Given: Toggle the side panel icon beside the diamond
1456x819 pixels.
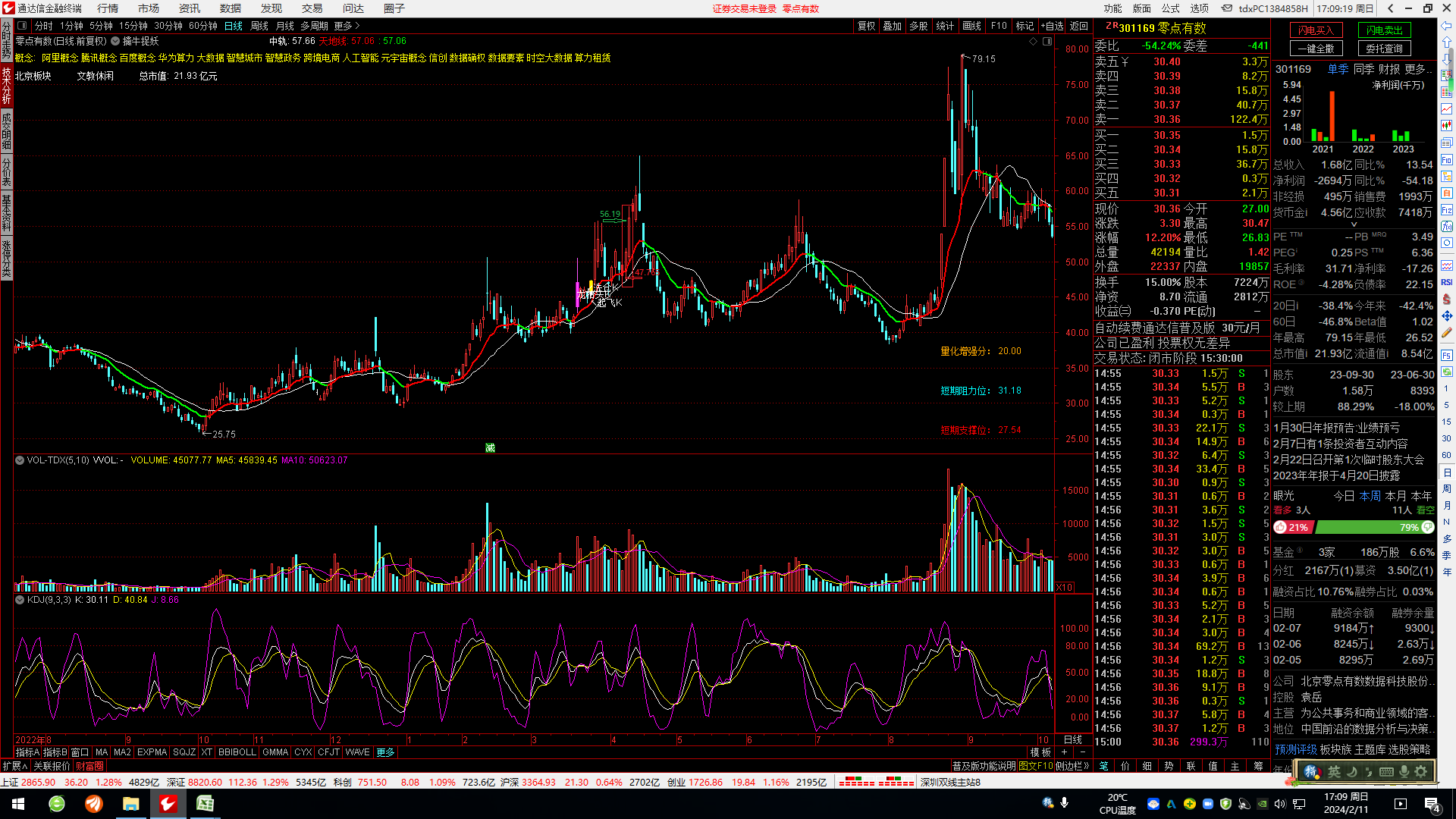Looking at the screenshot, I should [x=1047, y=42].
